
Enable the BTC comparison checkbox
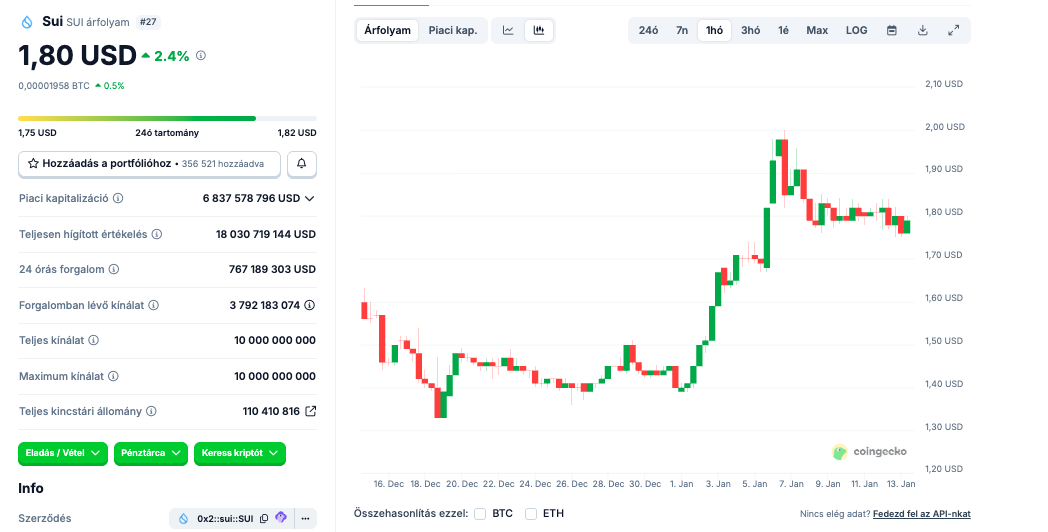click(480, 514)
